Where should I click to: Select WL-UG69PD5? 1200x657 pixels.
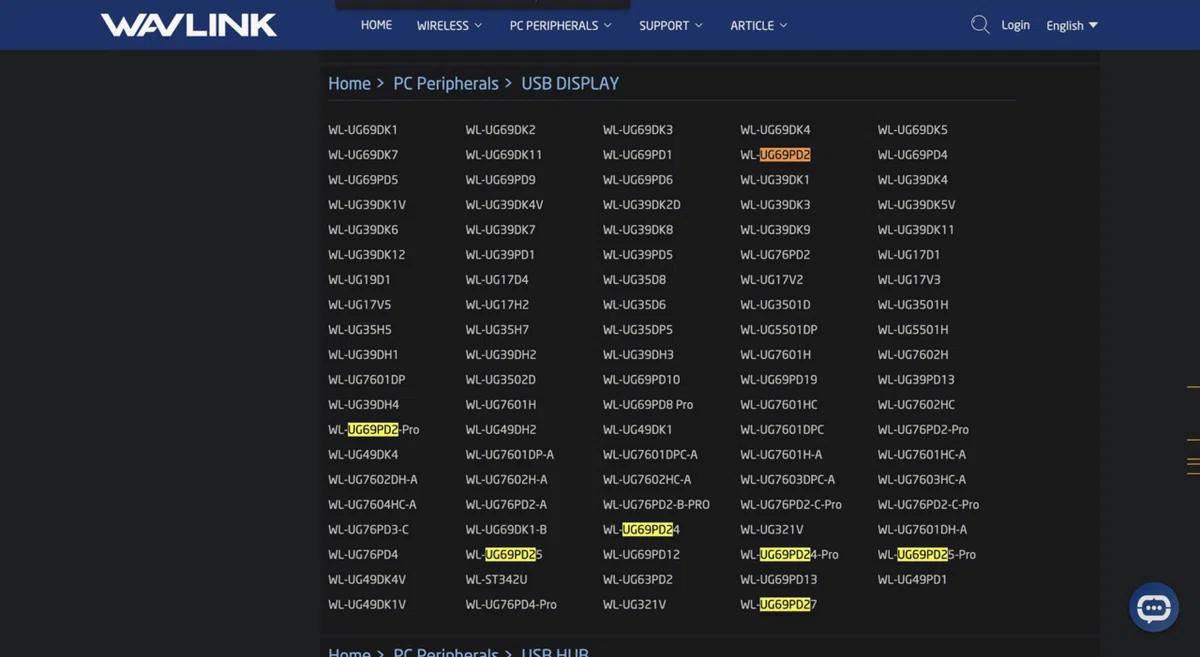tap(363, 180)
